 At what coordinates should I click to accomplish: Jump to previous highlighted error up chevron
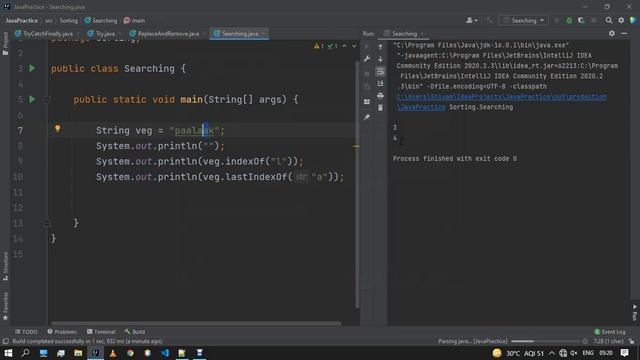point(344,46)
